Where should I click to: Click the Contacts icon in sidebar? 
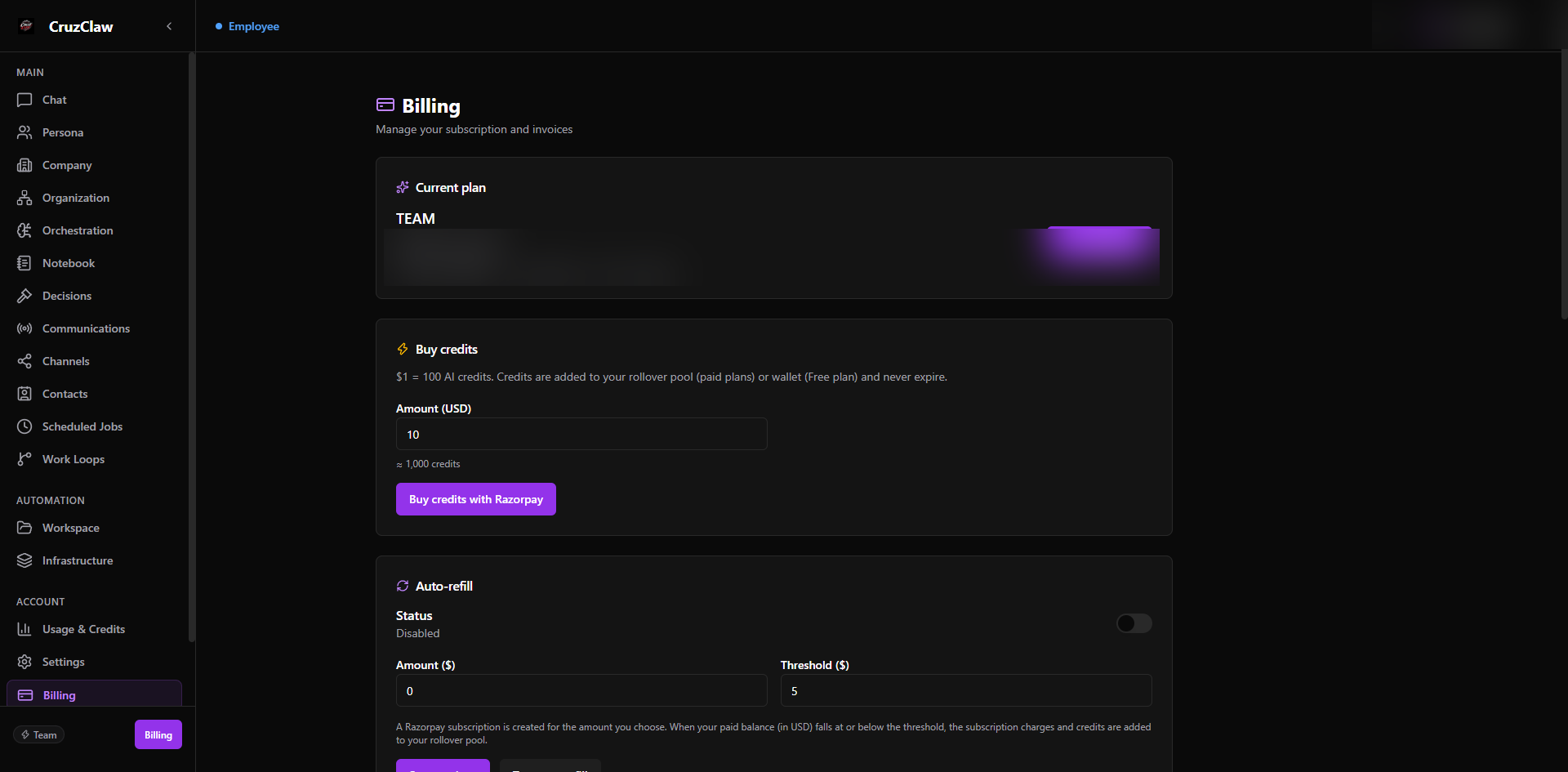tap(24, 394)
